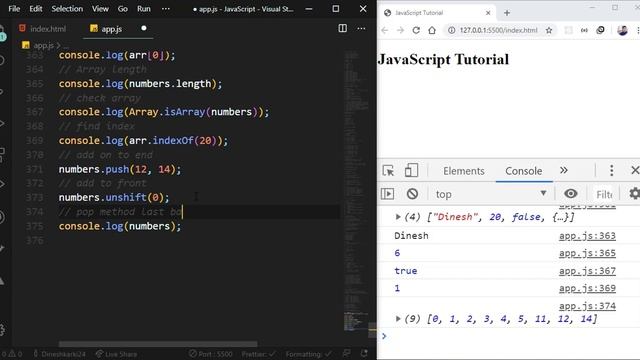The width and height of the screenshot is (640, 360).
Task: Click the Formatting status bar item
Action: tap(308, 354)
